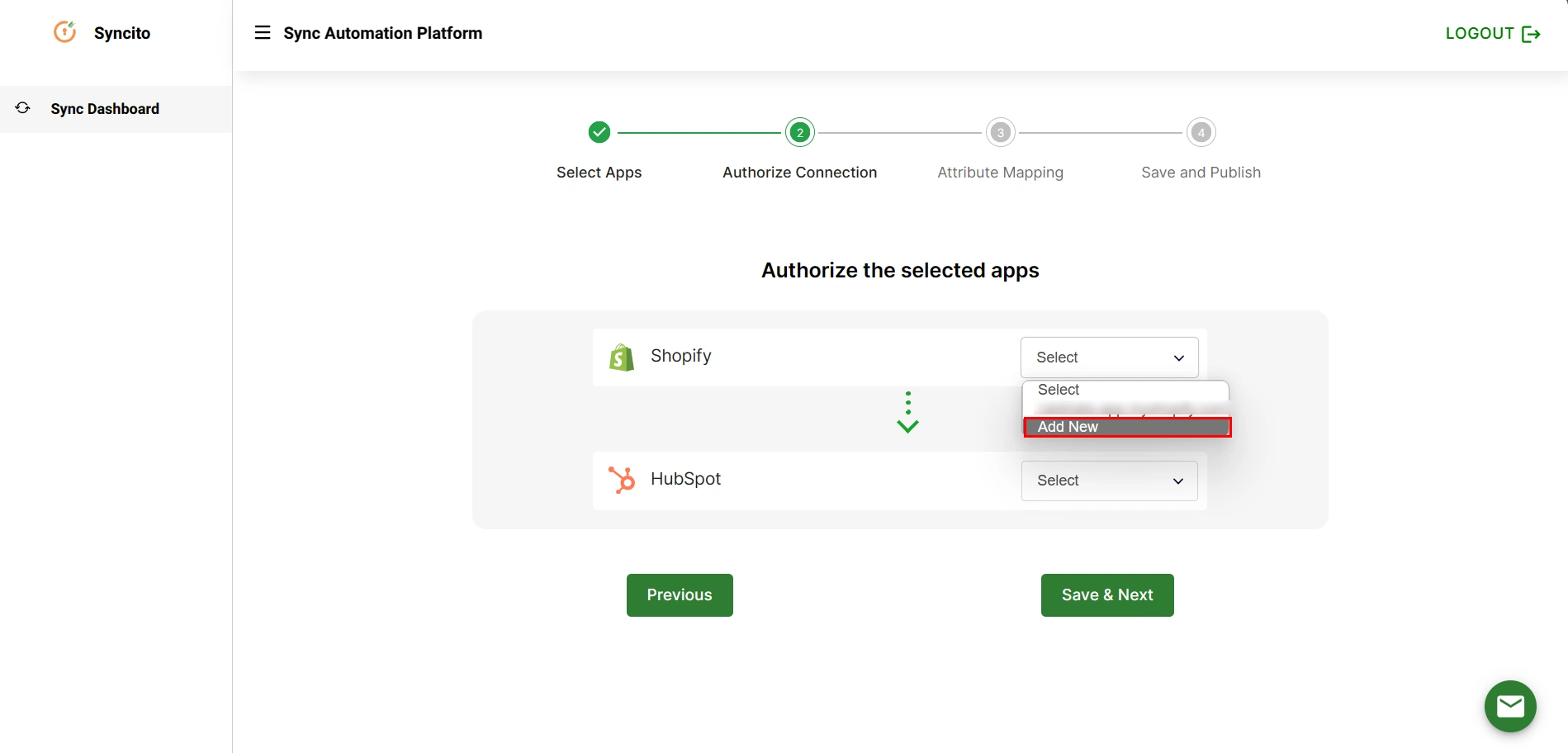Select step 2 Authorize Connection circle
Image resolution: width=1568 pixels, height=753 pixels.
point(799,131)
